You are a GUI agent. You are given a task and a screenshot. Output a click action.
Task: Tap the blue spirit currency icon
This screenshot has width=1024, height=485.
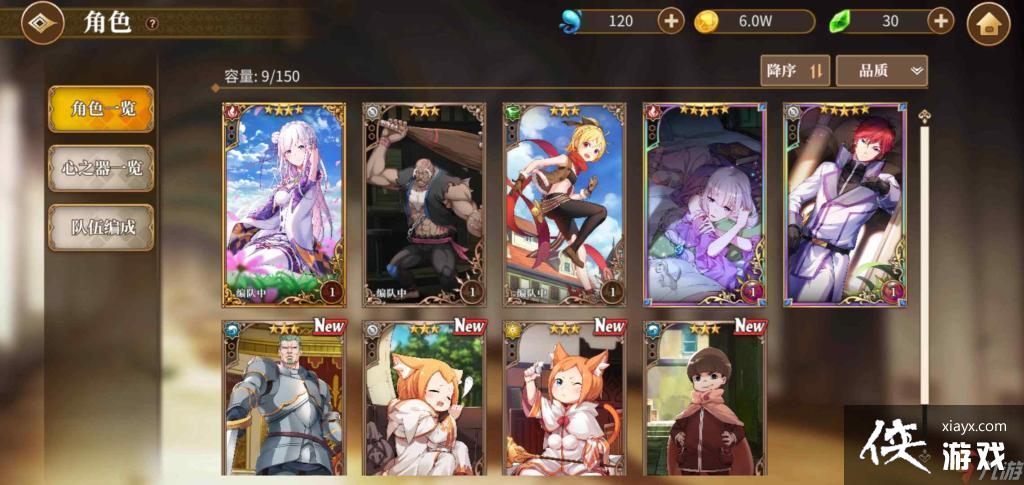point(570,22)
